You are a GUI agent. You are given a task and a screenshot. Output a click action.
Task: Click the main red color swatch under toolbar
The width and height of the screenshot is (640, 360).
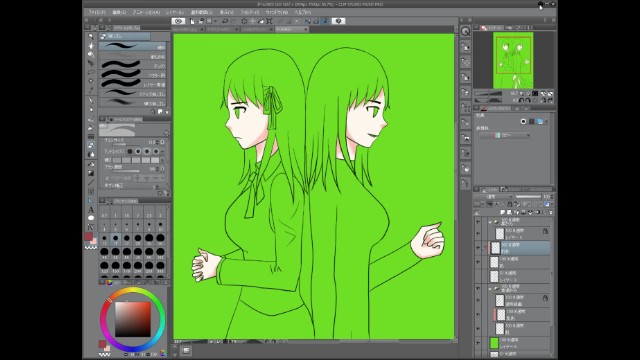pos(89,236)
